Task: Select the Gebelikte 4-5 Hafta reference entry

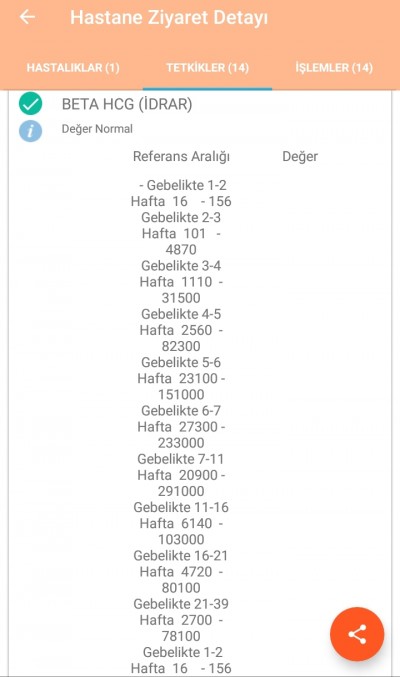Action: click(181, 330)
